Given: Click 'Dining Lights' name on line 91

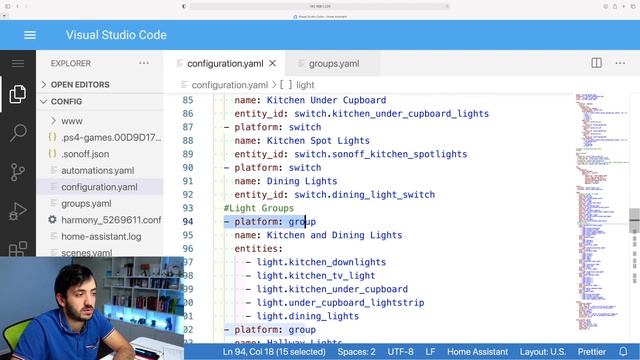Looking at the screenshot, I should pyautogui.click(x=302, y=181).
